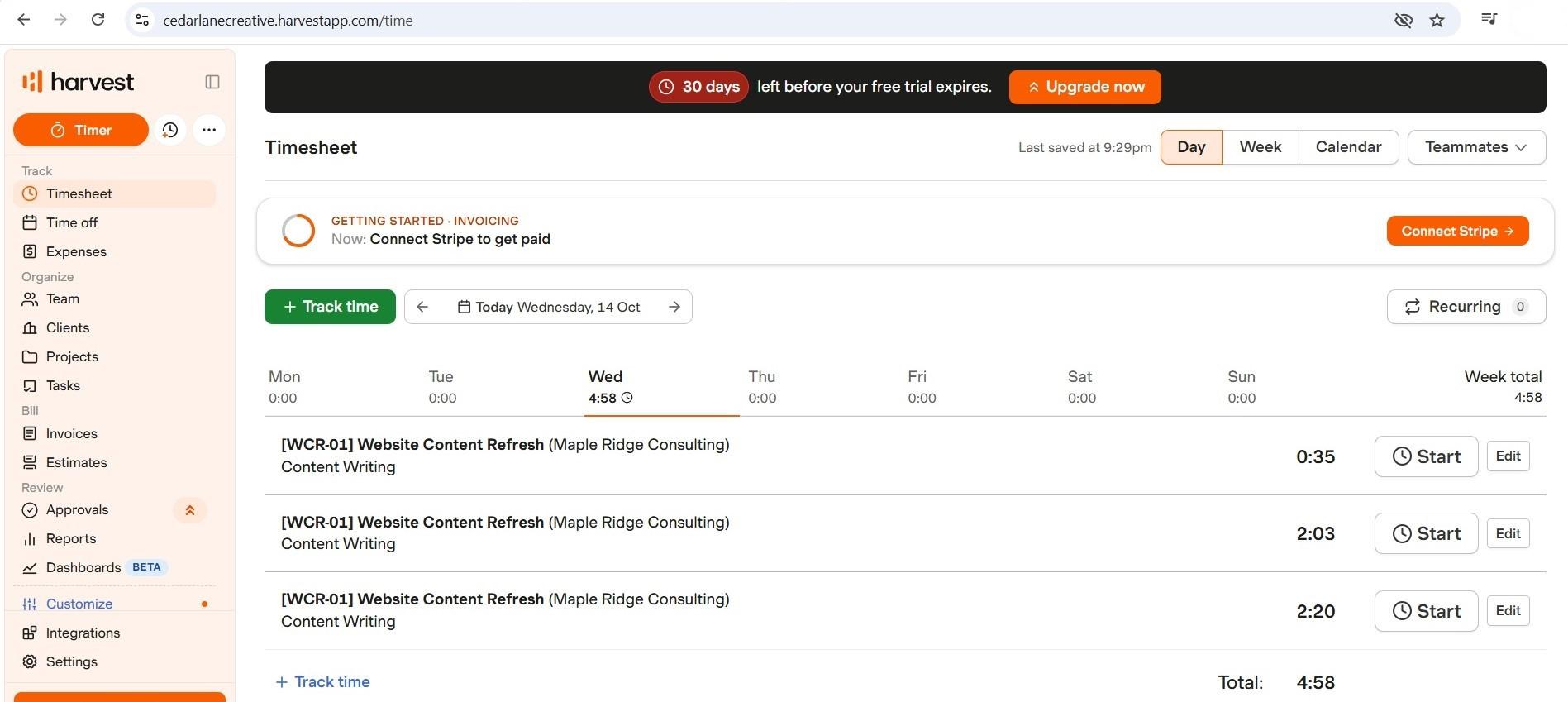Go to next day arrow
The image size is (1568, 702).
pos(674,307)
